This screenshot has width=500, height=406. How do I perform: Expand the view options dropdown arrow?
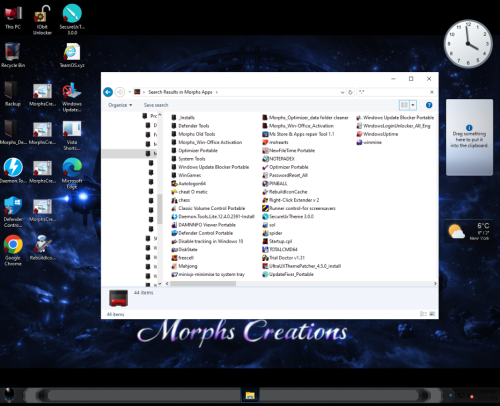tap(413, 105)
